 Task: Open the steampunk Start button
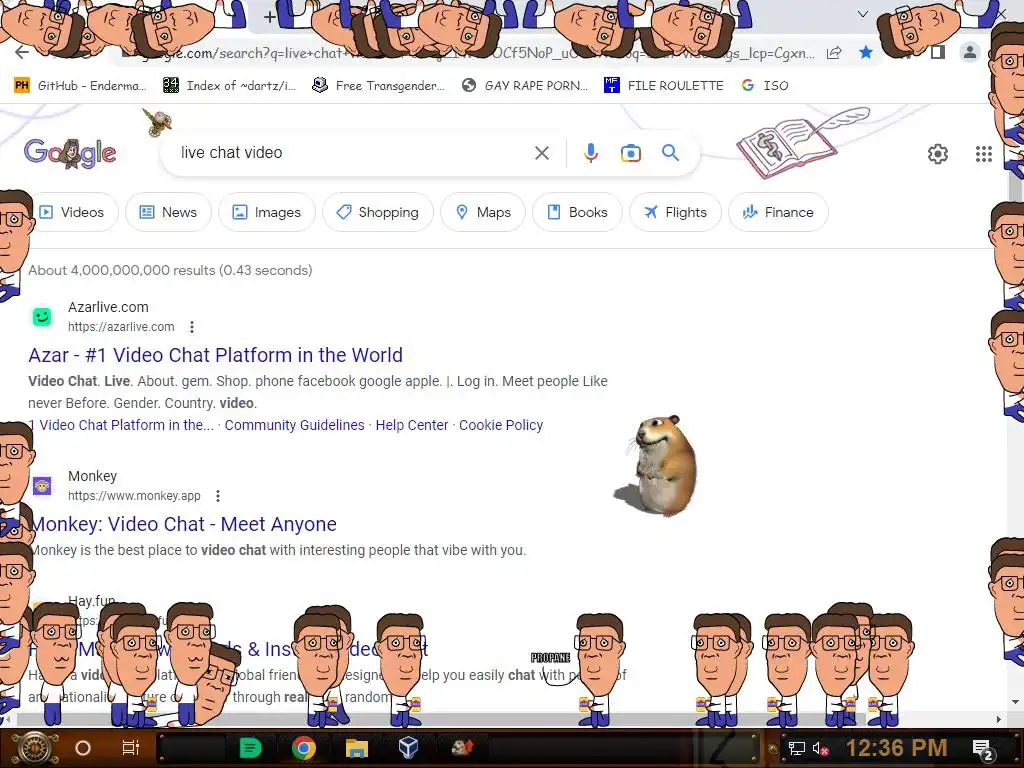34,748
